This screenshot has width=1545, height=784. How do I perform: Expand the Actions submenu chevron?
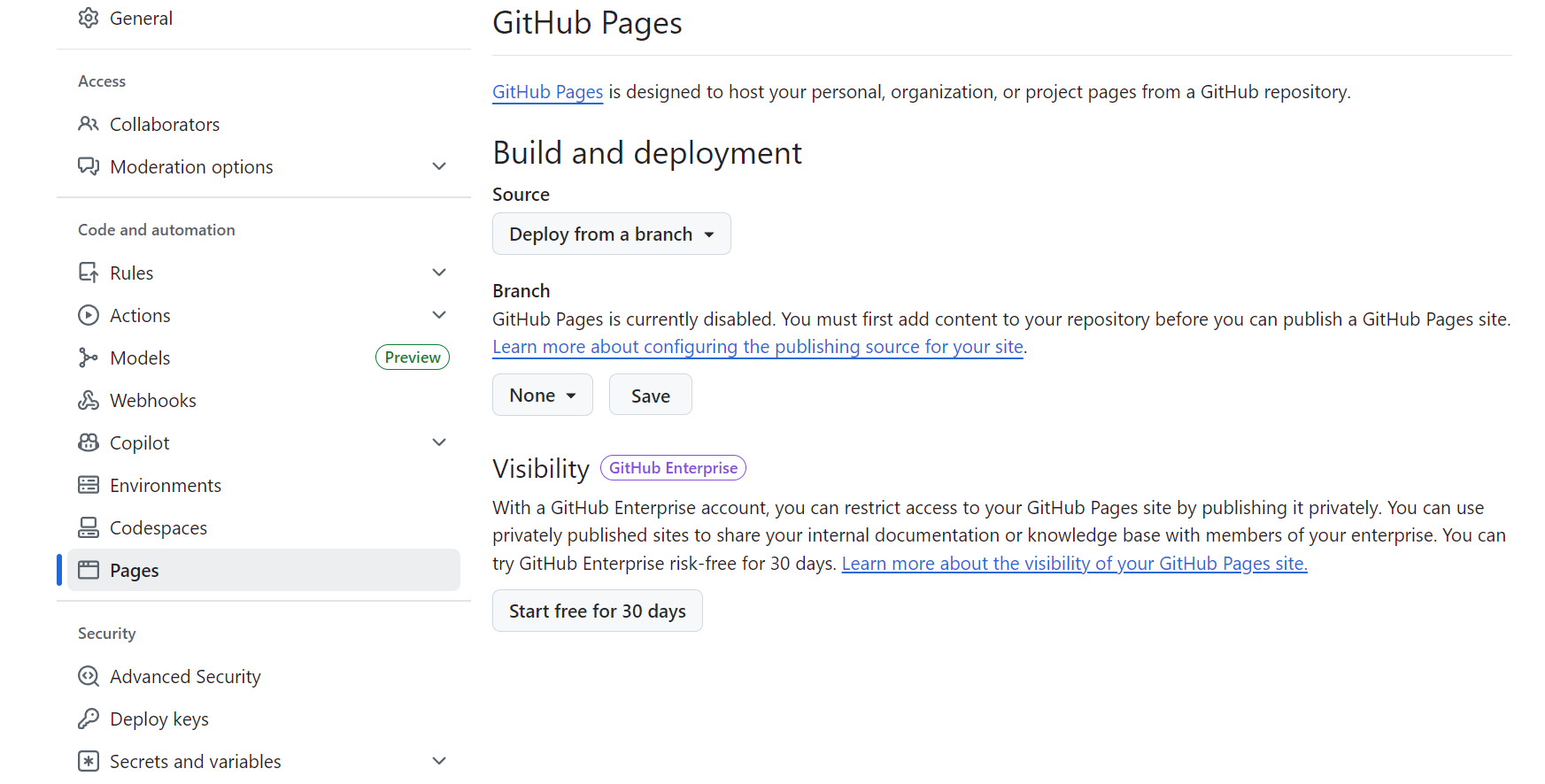[x=439, y=315]
